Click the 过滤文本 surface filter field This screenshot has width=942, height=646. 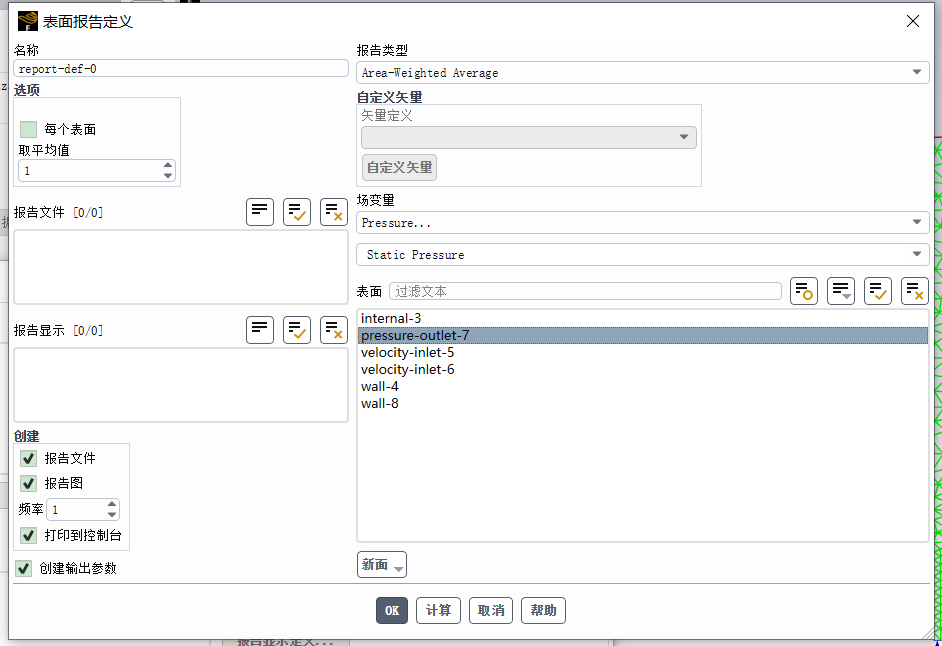coord(586,291)
